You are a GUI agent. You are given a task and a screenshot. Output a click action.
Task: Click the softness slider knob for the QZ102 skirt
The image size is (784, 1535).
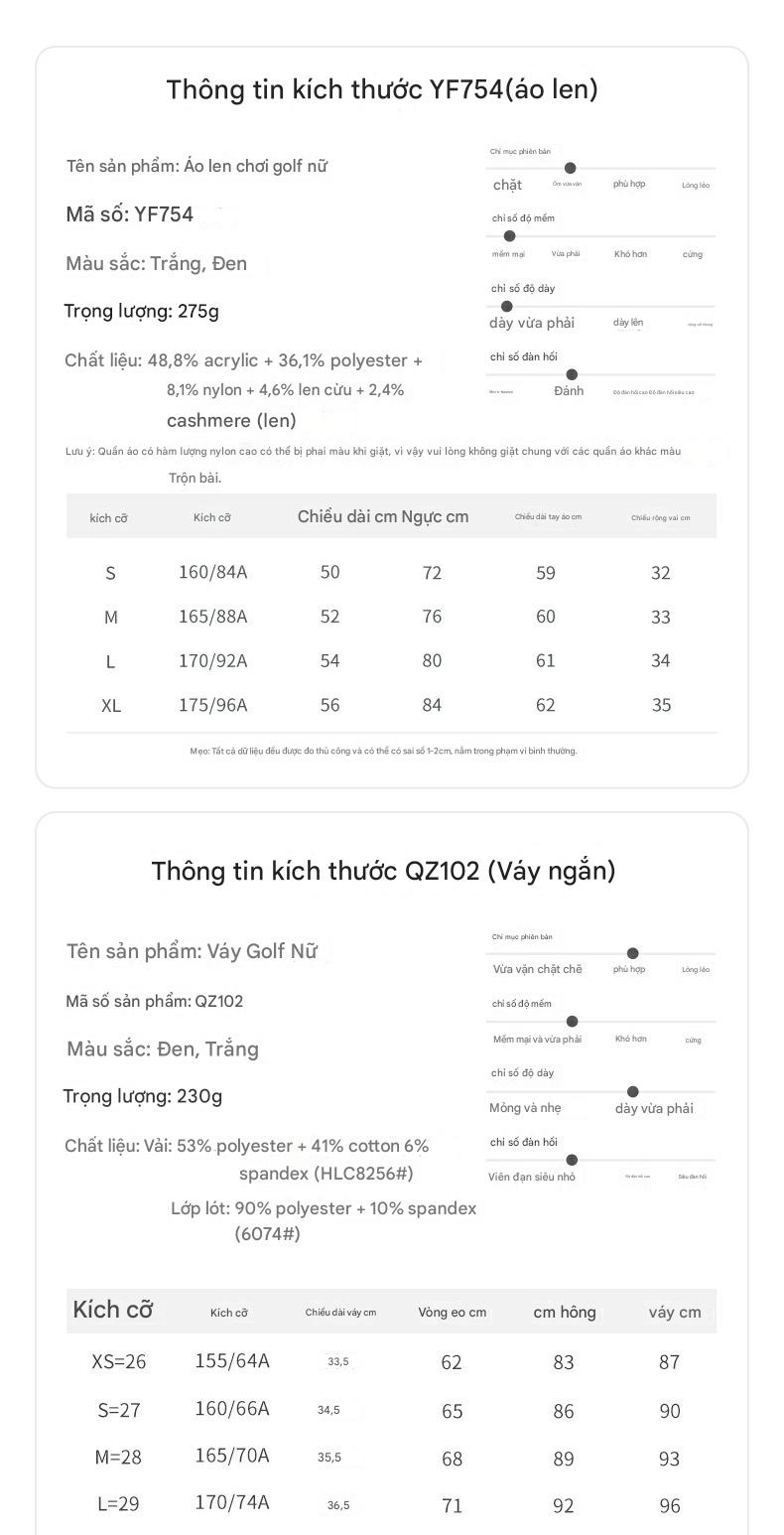(572, 1021)
